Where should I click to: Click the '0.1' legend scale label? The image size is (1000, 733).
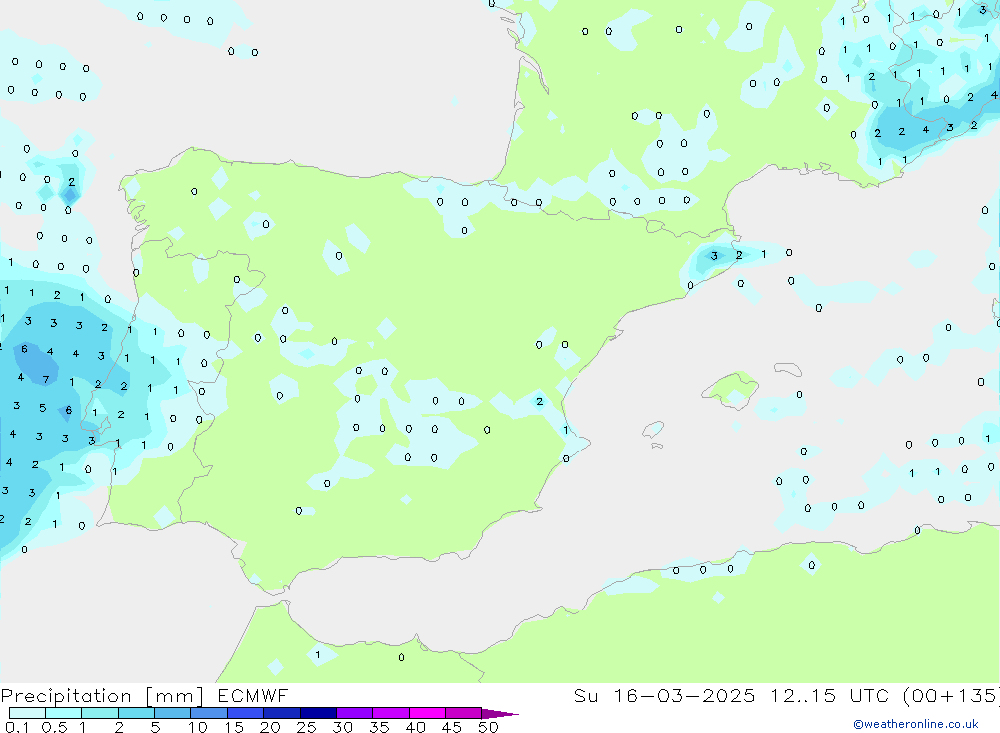17,727
